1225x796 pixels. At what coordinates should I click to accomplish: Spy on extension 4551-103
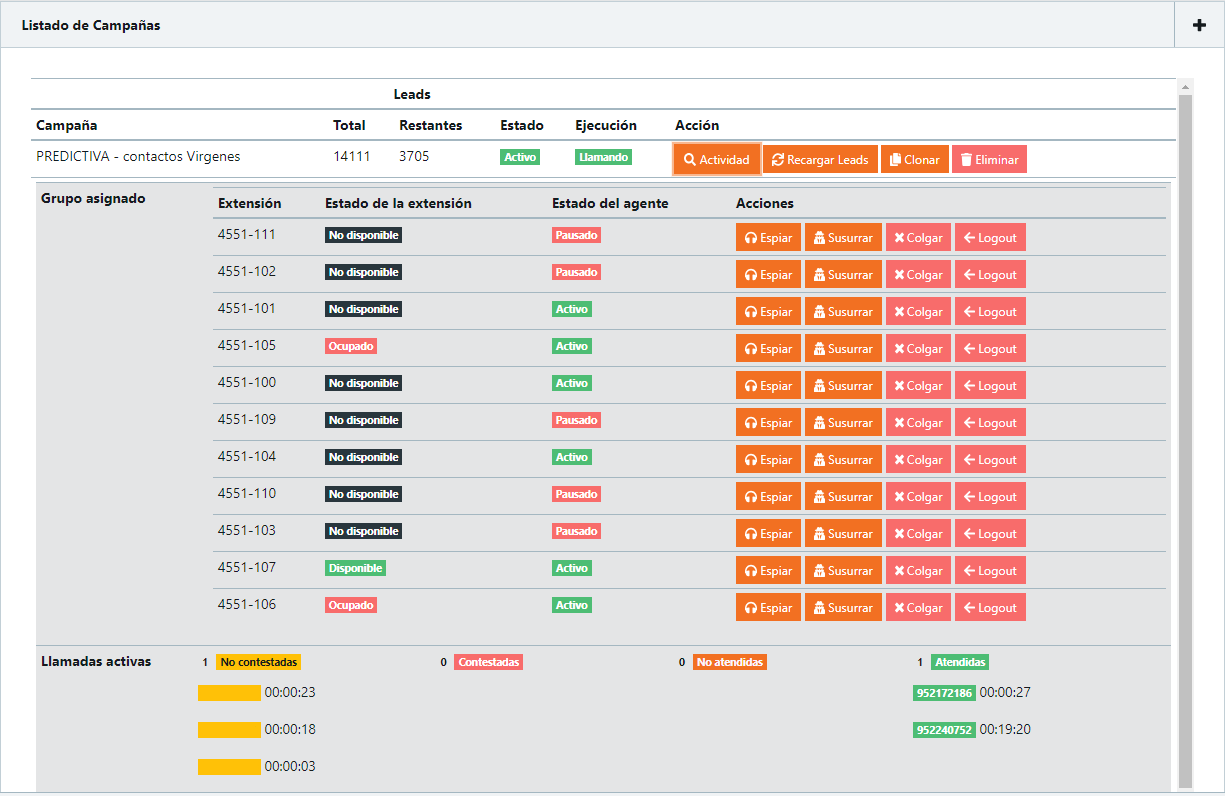(x=768, y=534)
